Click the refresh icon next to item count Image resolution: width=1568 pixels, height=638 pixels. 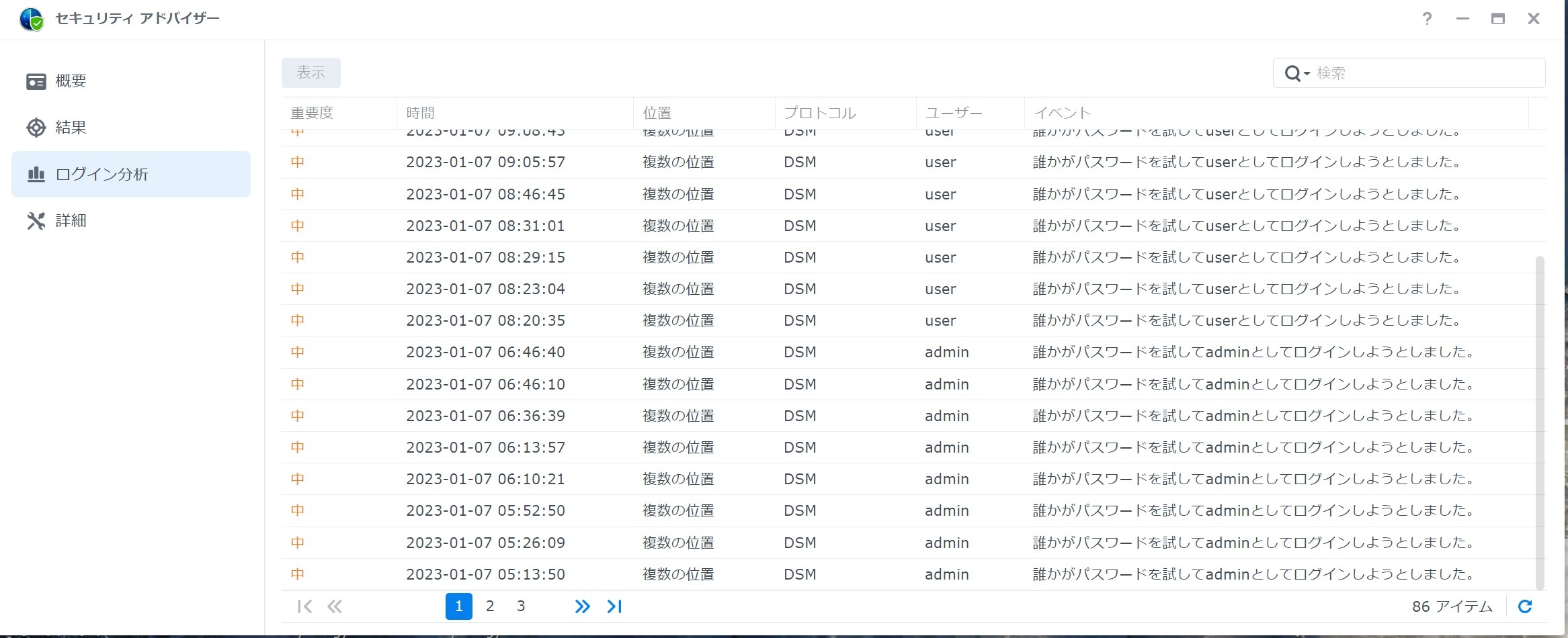tap(1525, 606)
